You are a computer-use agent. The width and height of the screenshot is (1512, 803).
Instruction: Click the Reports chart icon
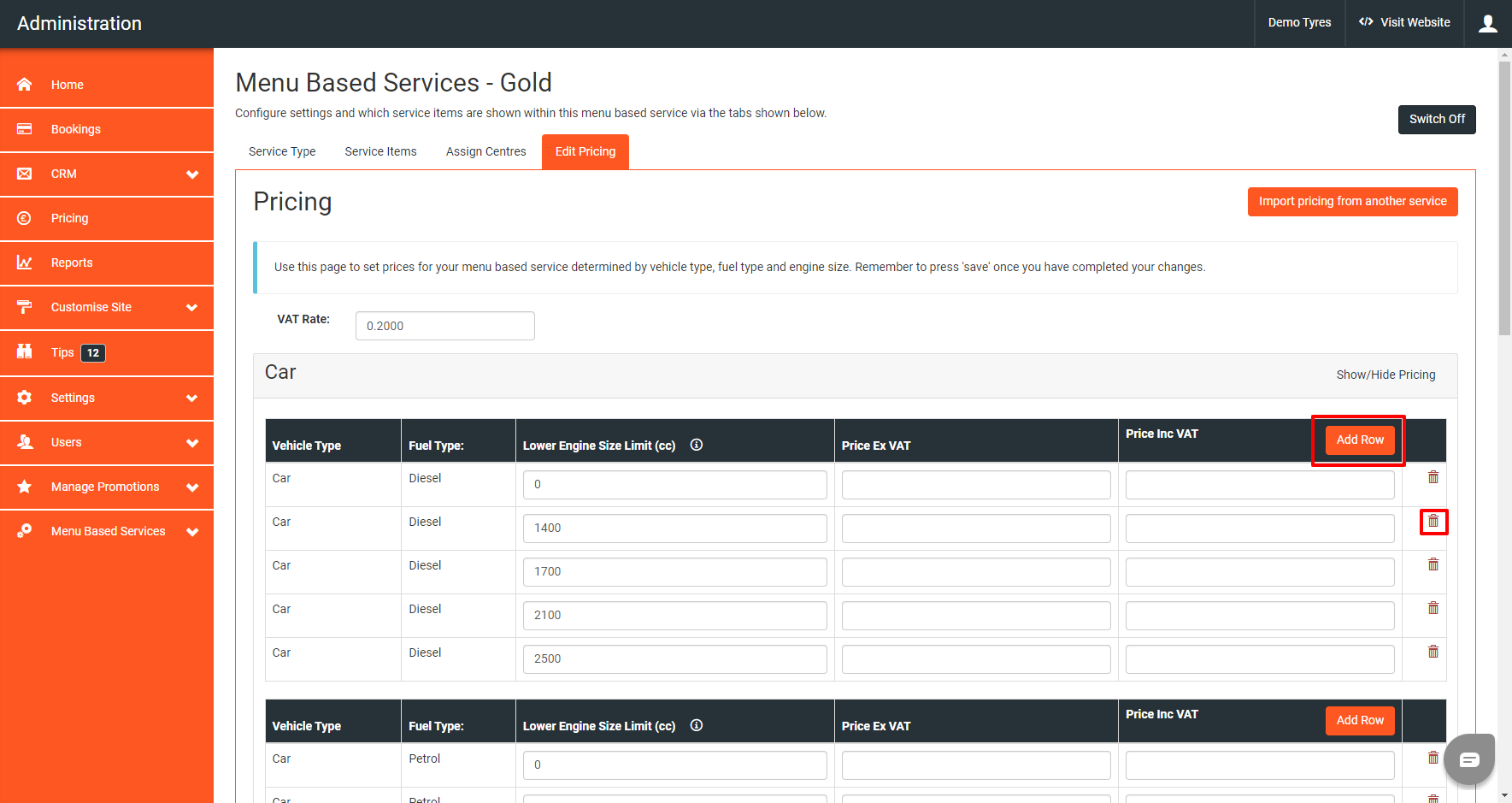point(24,263)
